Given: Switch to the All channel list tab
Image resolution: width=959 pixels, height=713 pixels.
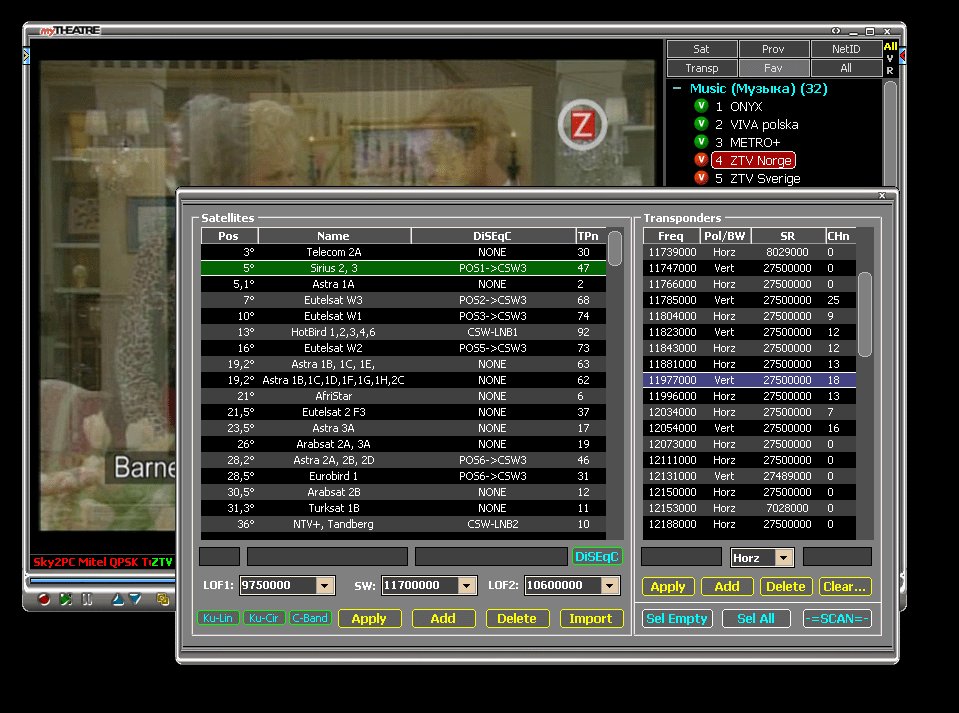Looking at the screenshot, I should click(x=846, y=68).
